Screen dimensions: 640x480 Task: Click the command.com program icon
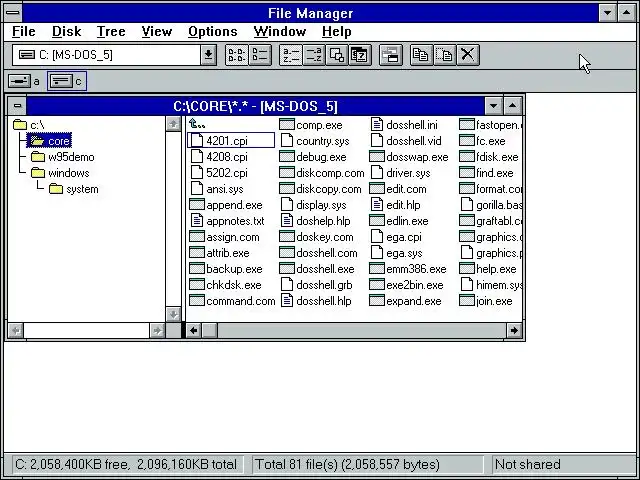tap(197, 301)
